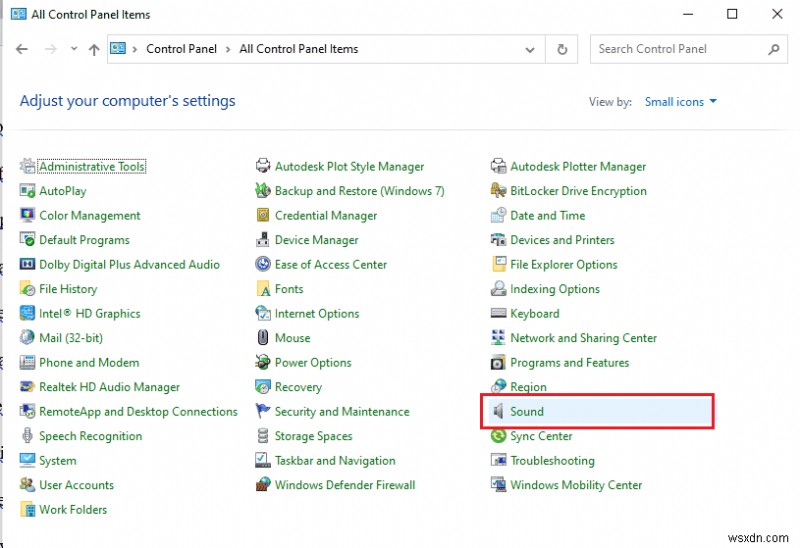800x548 pixels.
Task: Open the Programs and Features link
Action: pos(569,363)
